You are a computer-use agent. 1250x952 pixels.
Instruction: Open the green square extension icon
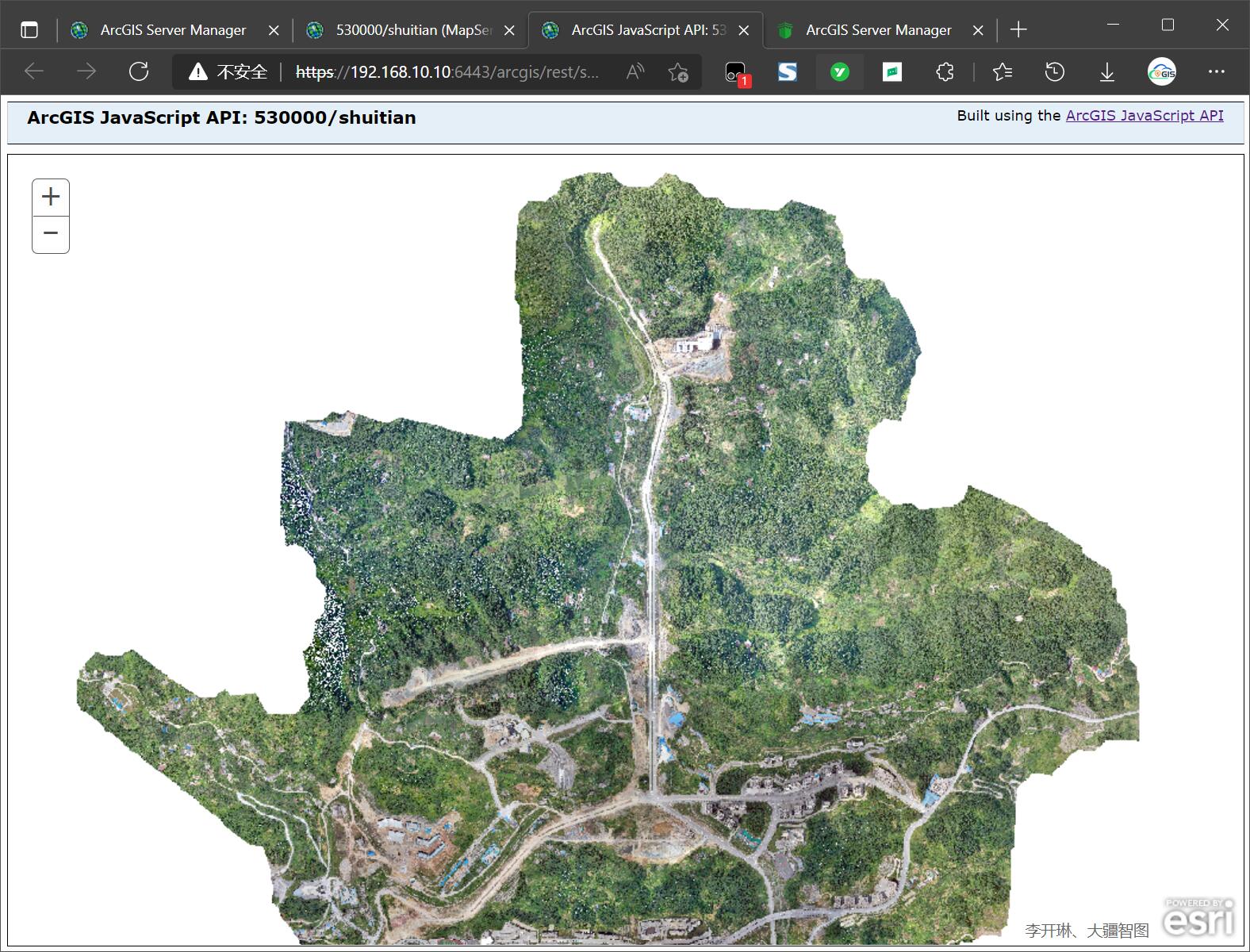[892, 72]
